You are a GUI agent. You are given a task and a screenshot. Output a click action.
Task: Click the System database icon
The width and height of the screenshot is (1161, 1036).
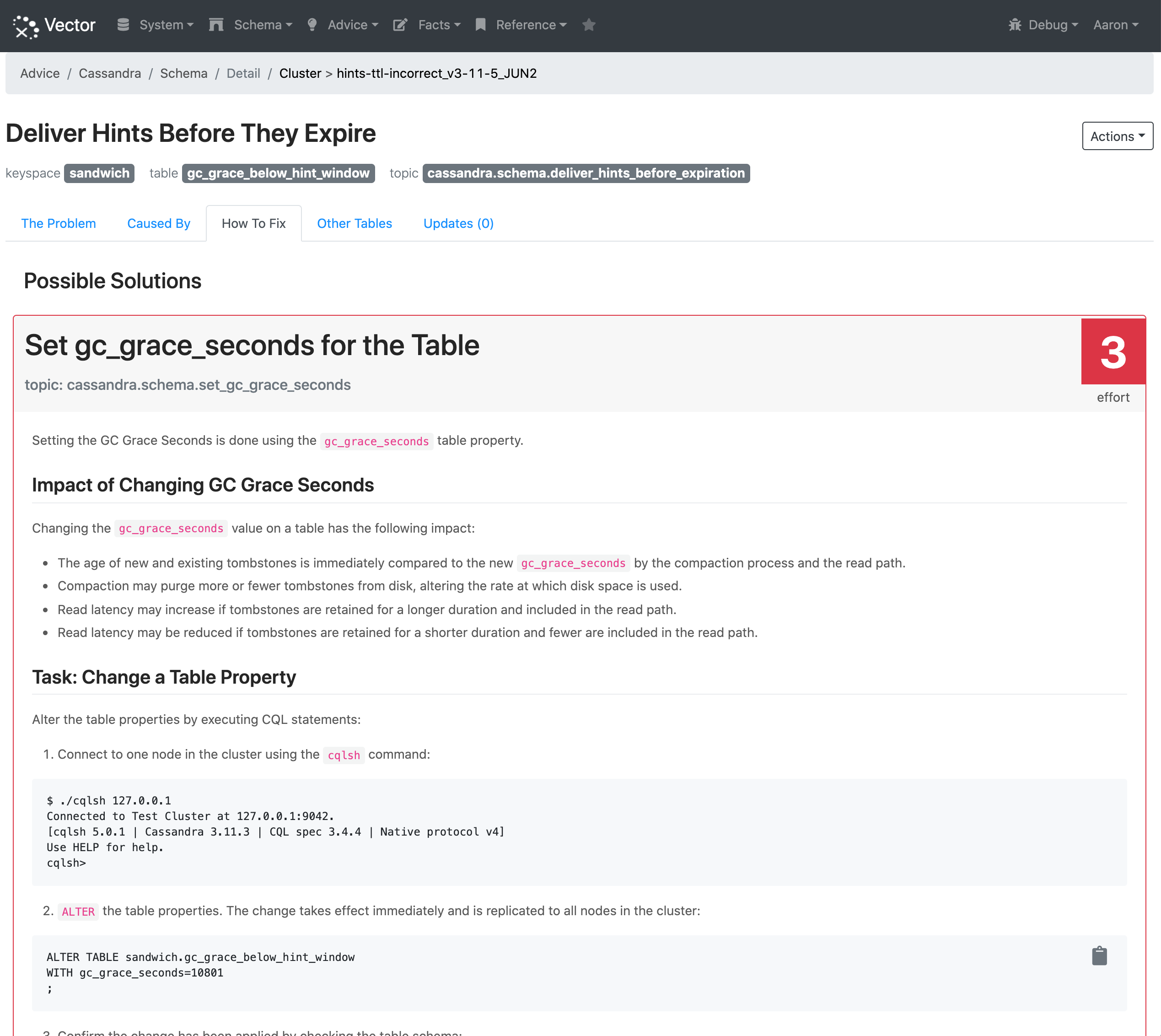point(123,25)
